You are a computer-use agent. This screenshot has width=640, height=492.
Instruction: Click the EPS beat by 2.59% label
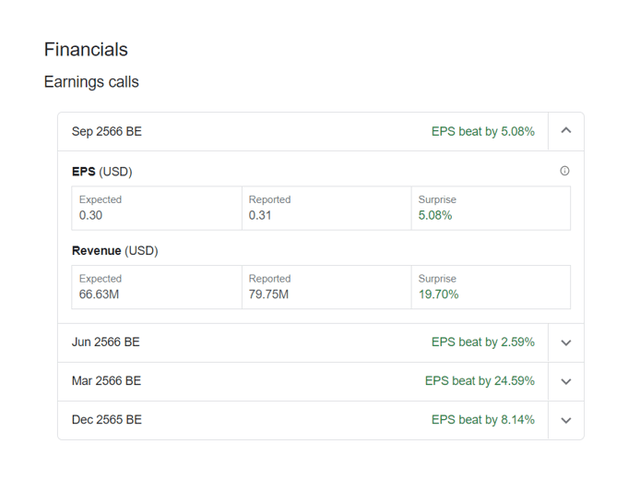tap(483, 342)
